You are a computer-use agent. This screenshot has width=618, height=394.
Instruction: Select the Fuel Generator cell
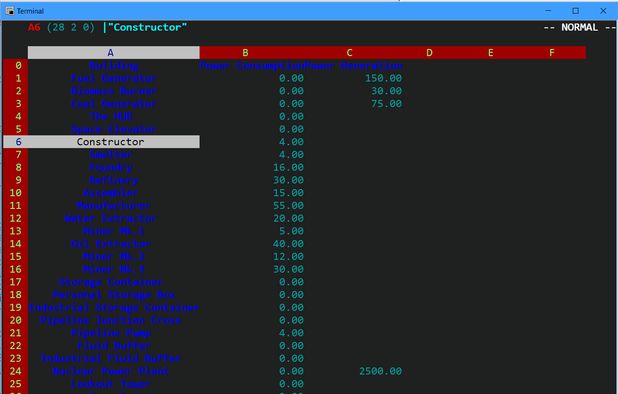(114, 78)
